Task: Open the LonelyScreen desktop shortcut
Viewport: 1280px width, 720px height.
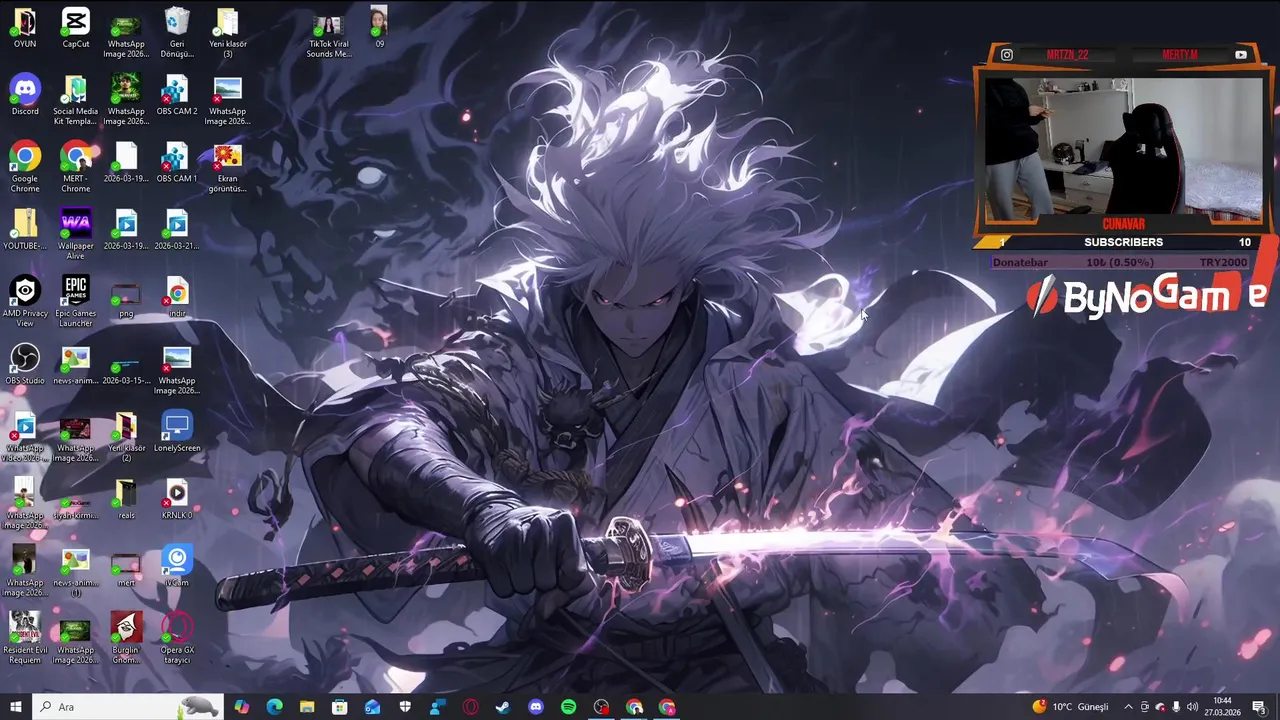Action: click(x=177, y=431)
